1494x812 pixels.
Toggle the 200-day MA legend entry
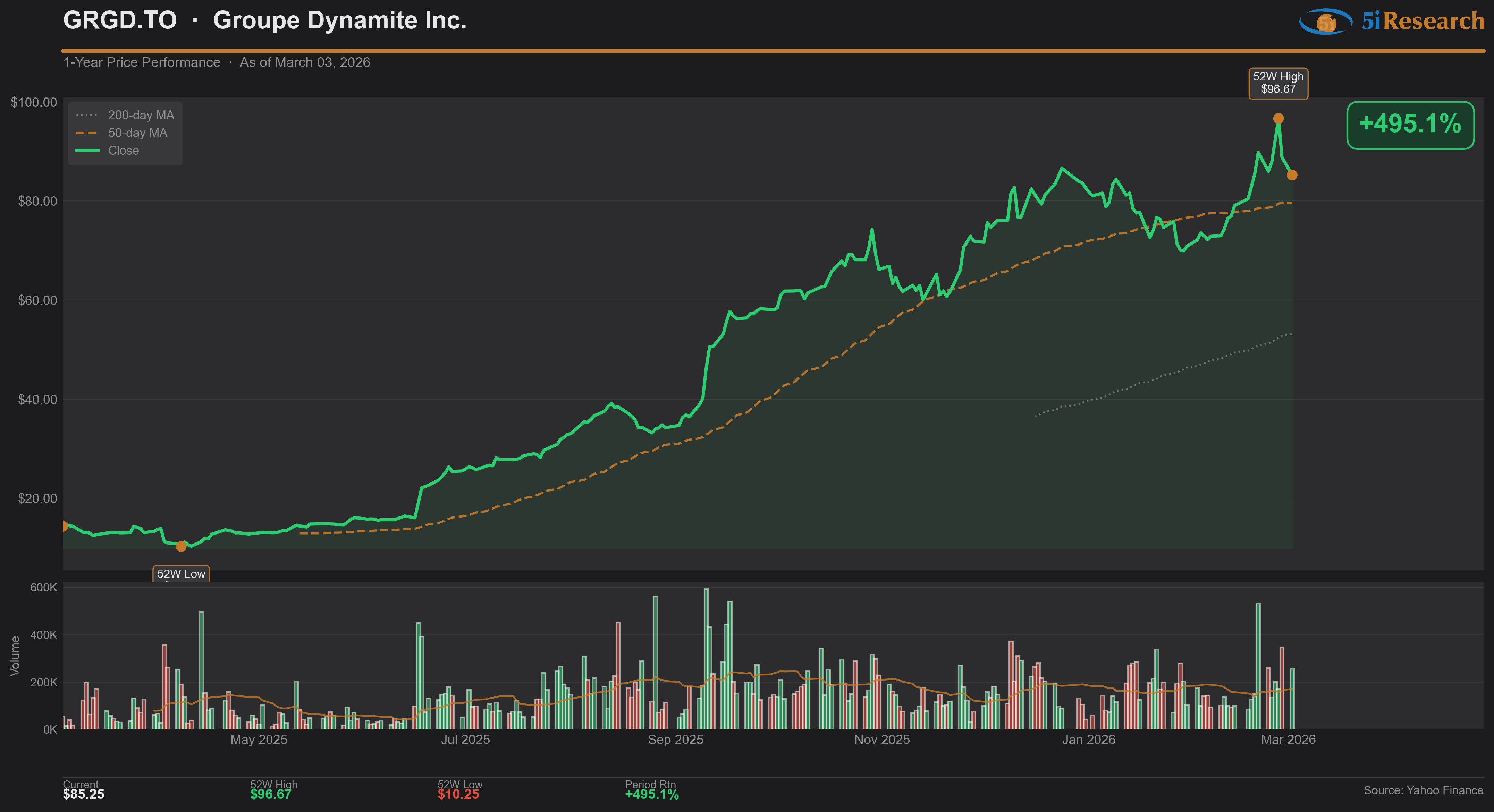click(x=141, y=116)
